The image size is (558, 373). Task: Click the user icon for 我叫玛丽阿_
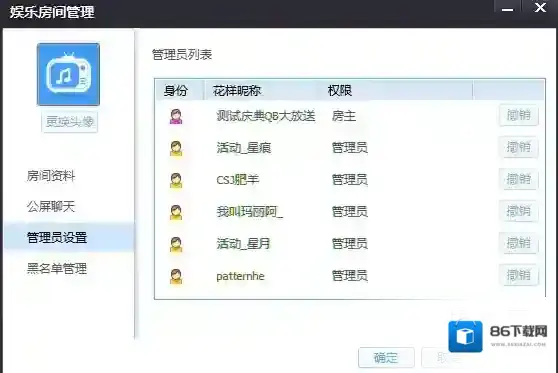[x=176, y=212]
